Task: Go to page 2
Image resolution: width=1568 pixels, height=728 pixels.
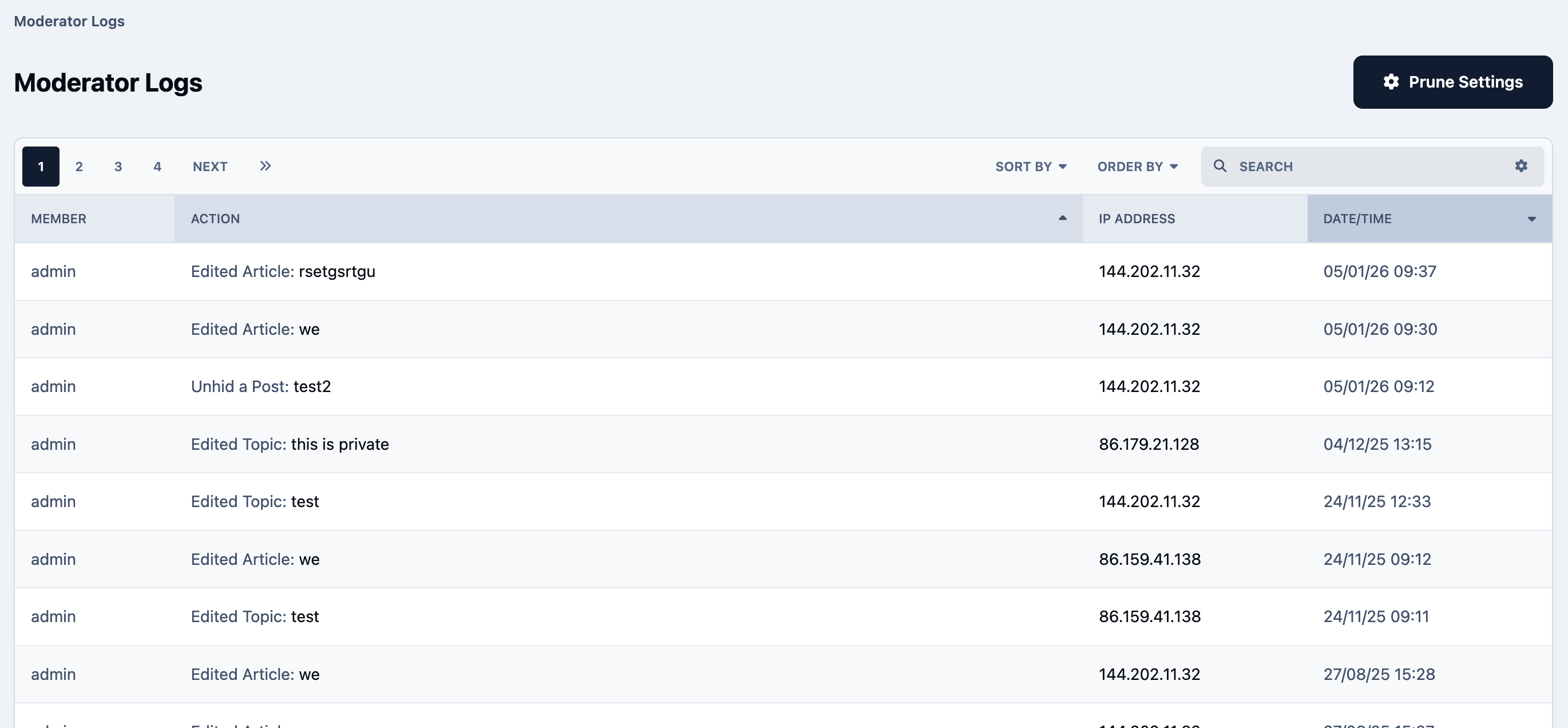Action: click(79, 166)
